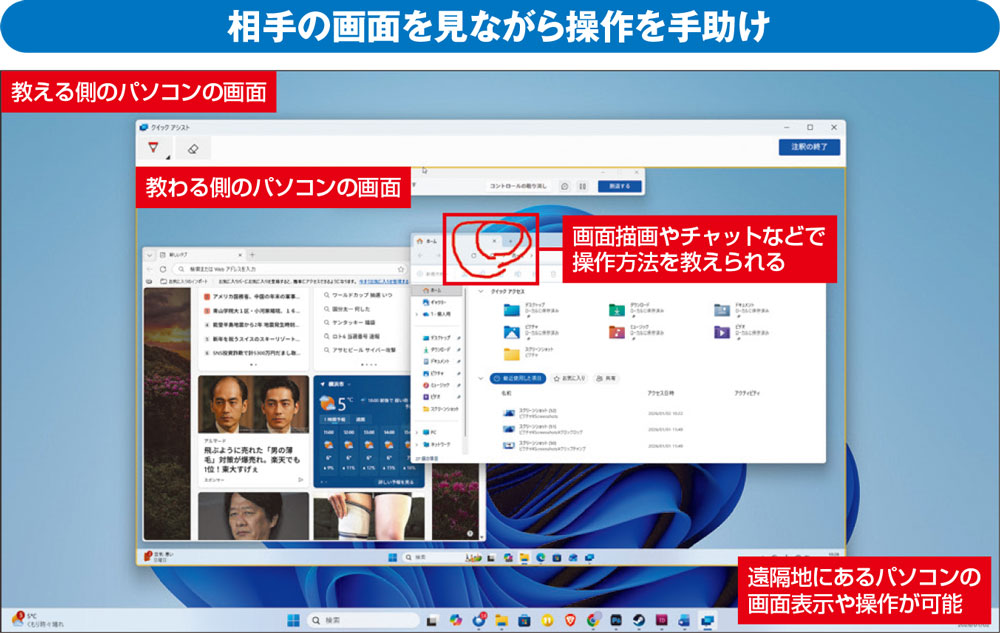Open a new tab in Edge browser
The image size is (1000, 633).
click(252, 255)
